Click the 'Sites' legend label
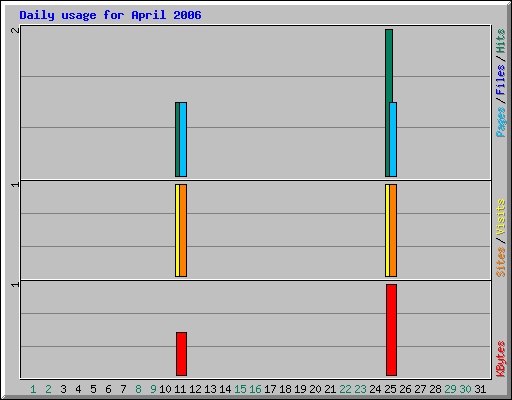This screenshot has width=512, height=400. click(x=501, y=262)
